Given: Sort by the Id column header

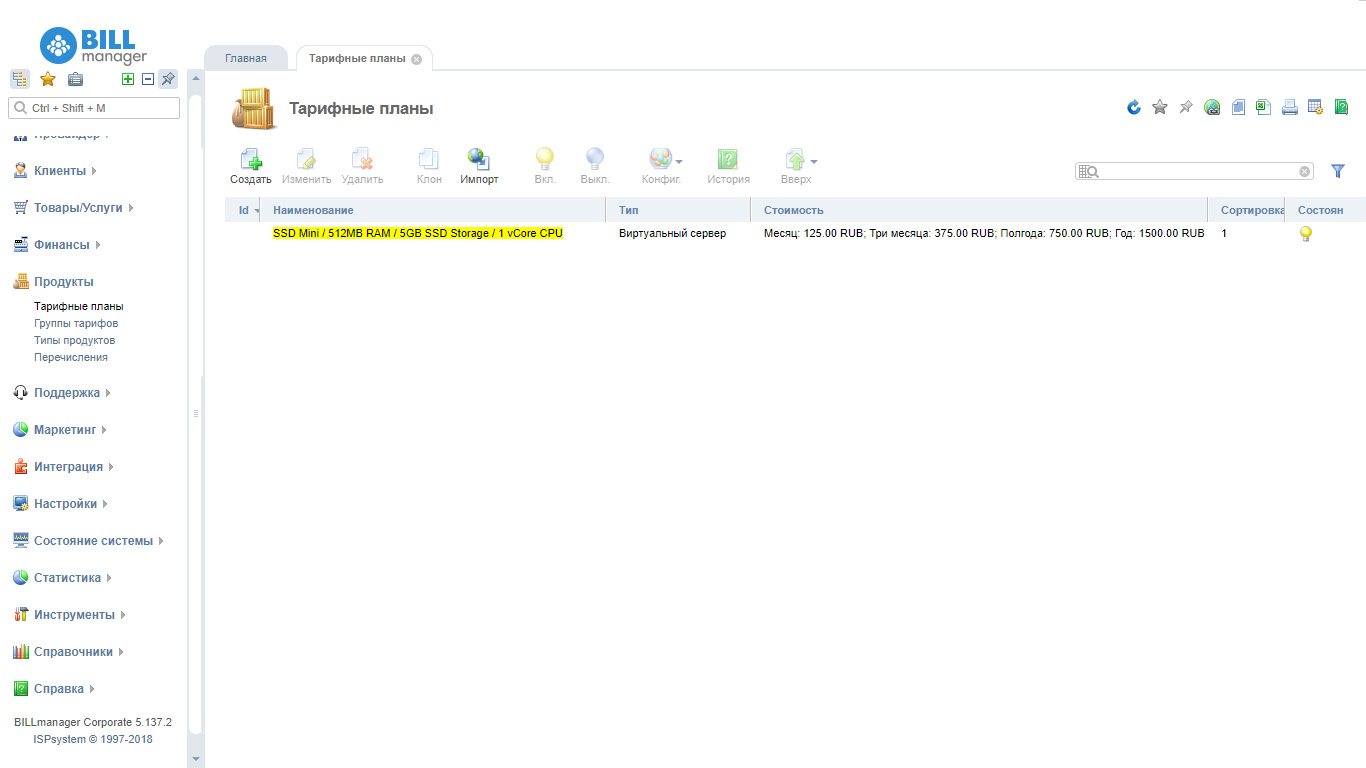Looking at the screenshot, I should coord(244,210).
